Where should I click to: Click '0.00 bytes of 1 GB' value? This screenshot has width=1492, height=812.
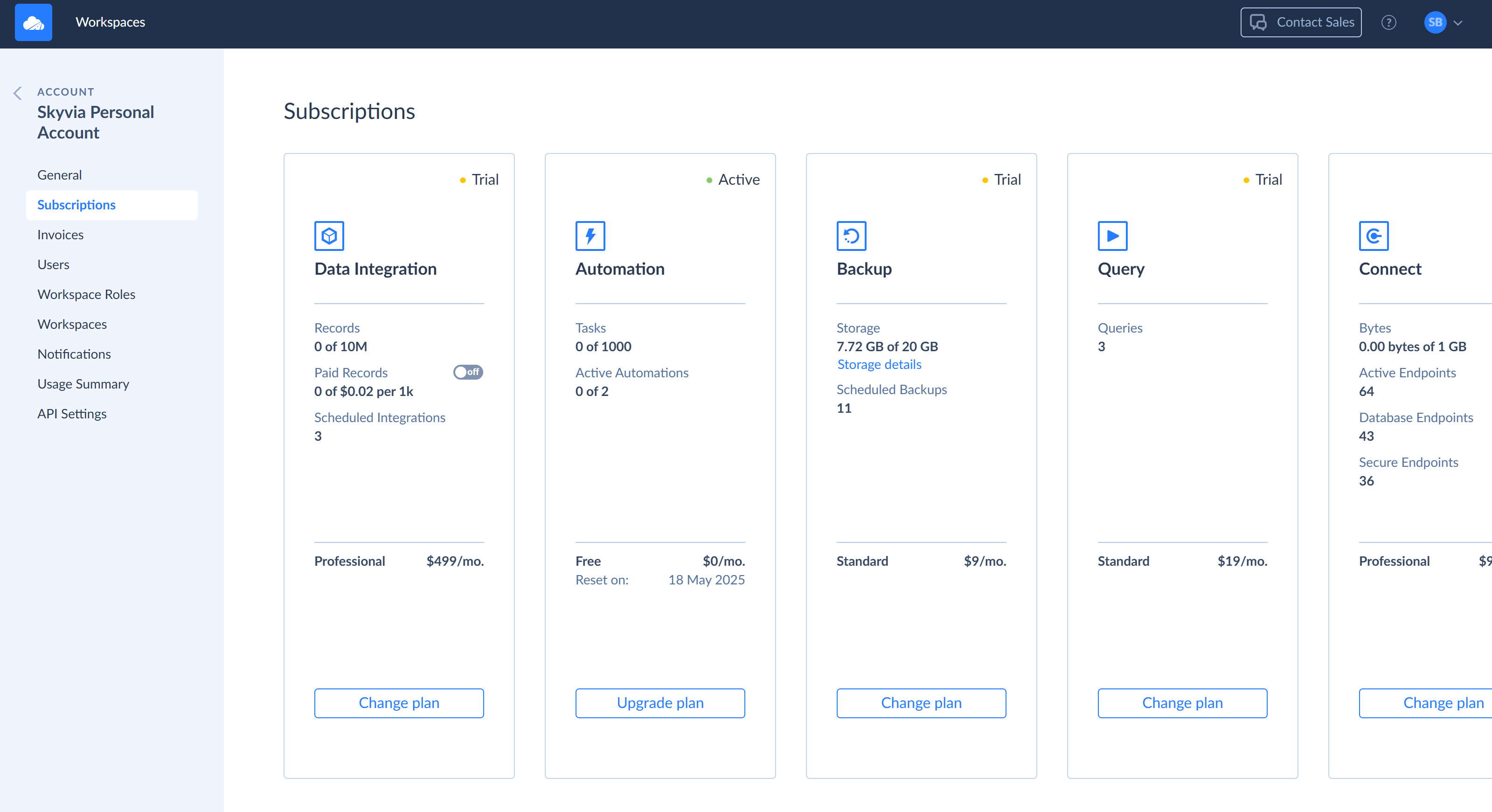[1413, 347]
